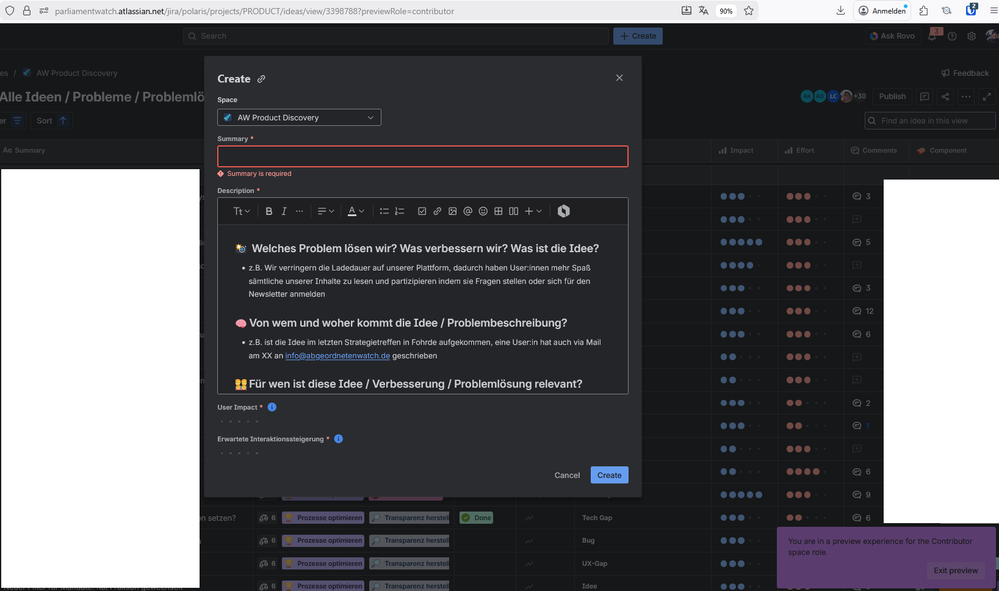
Task: Click Publish button in background view
Action: pos(892,96)
